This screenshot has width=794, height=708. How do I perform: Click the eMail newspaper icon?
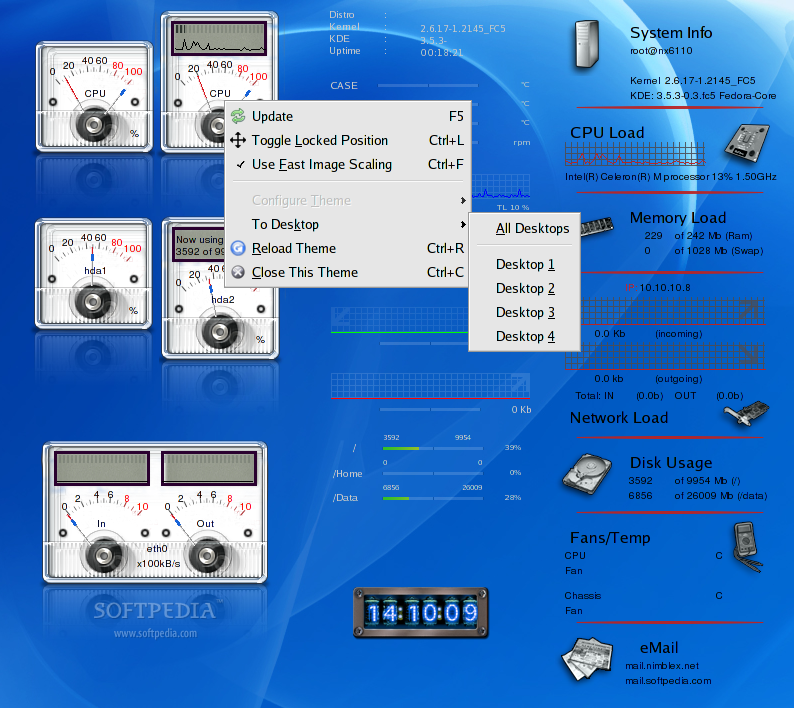(x=587, y=658)
